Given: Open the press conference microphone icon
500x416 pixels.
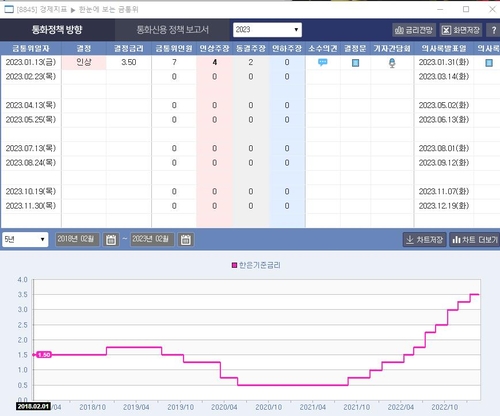Looking at the screenshot, I should [x=392, y=63].
